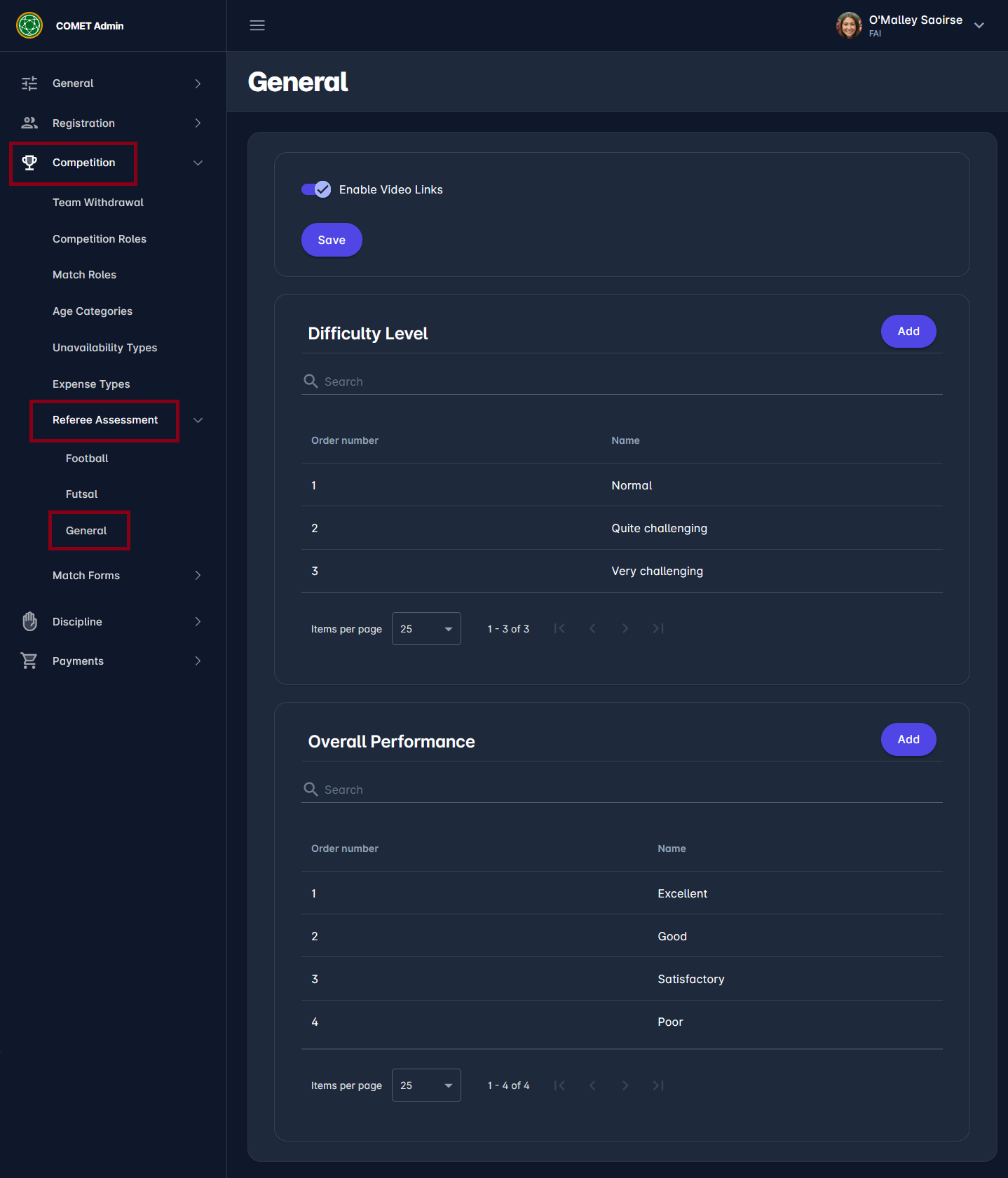Click the hamburger menu icon
Viewport: 1008px width, 1178px height.
(x=257, y=25)
